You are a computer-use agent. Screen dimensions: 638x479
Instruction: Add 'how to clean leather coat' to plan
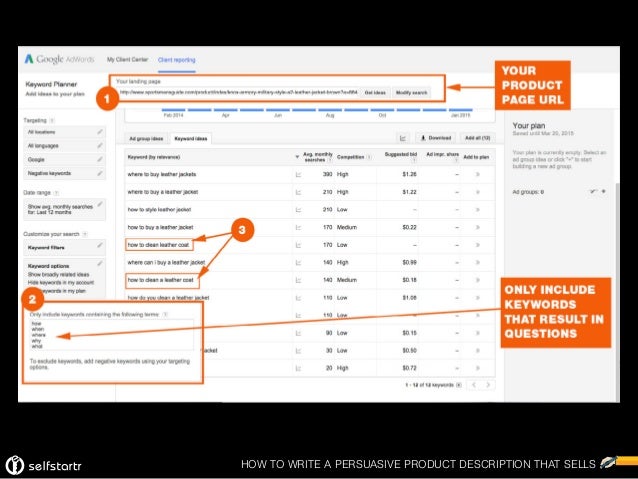478,245
